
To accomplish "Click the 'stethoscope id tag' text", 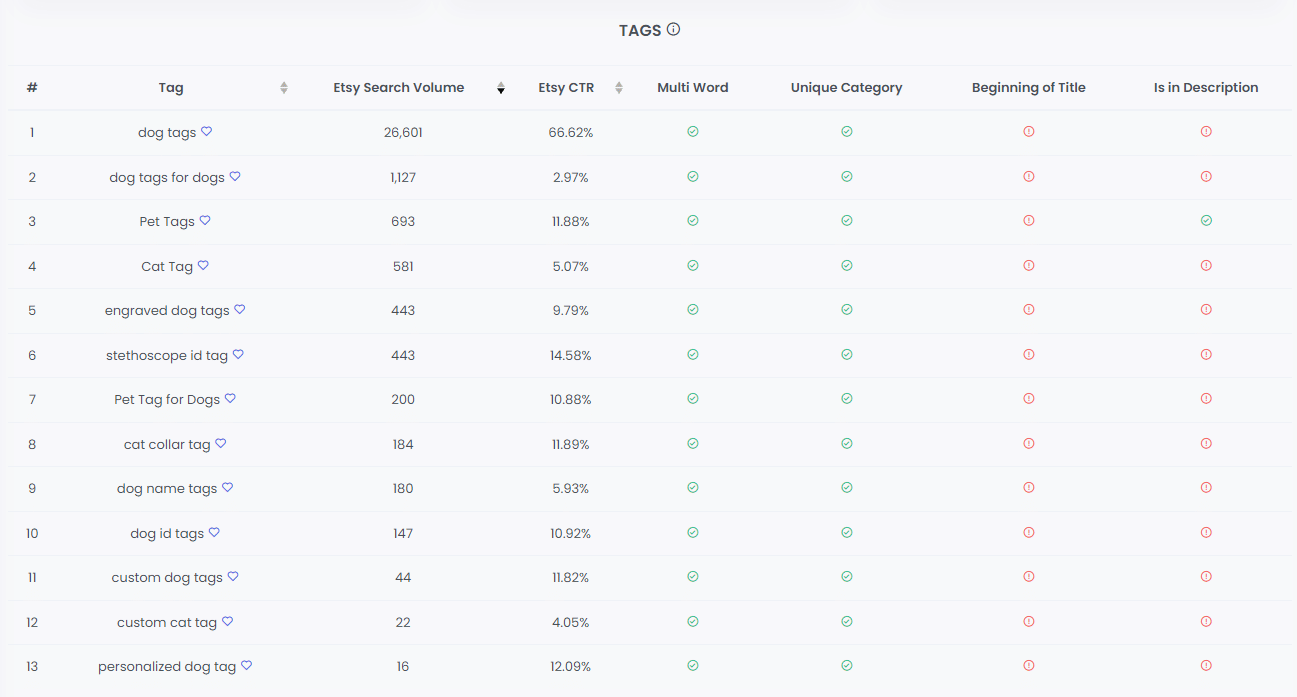I will pos(167,355).
